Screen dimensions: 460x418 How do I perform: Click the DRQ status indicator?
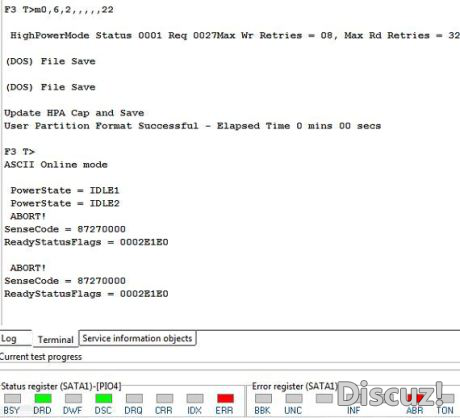134,398
